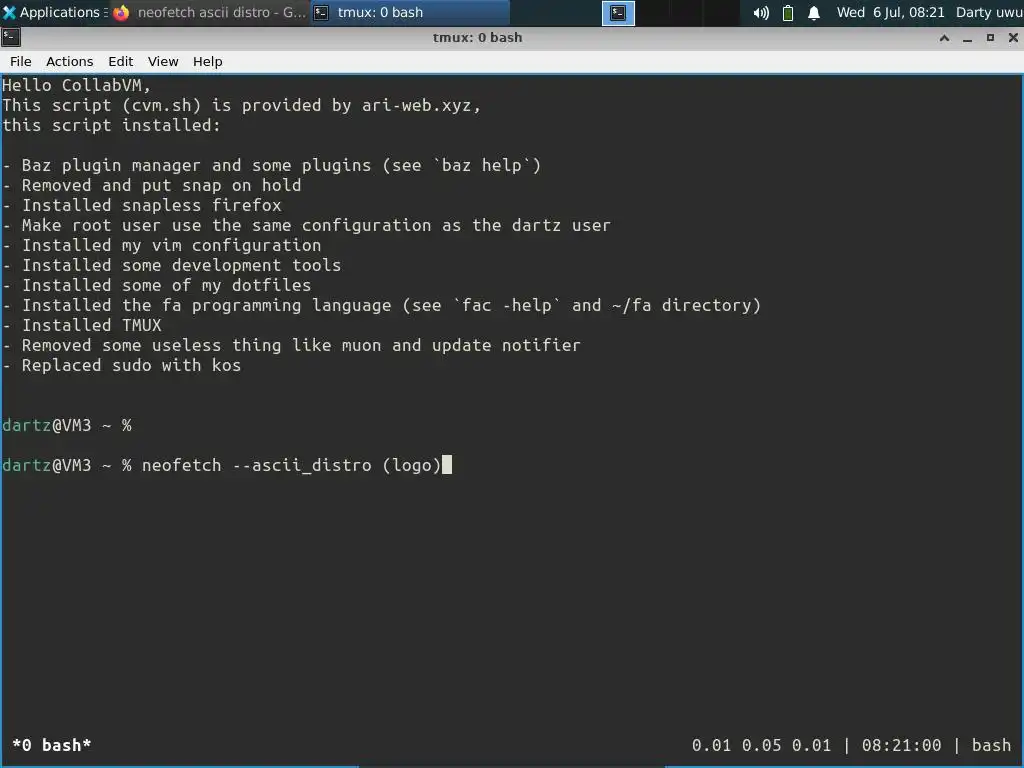Click the '*0 bash*' tmux window indicator
Image resolution: width=1024 pixels, height=768 pixels.
tap(52, 745)
